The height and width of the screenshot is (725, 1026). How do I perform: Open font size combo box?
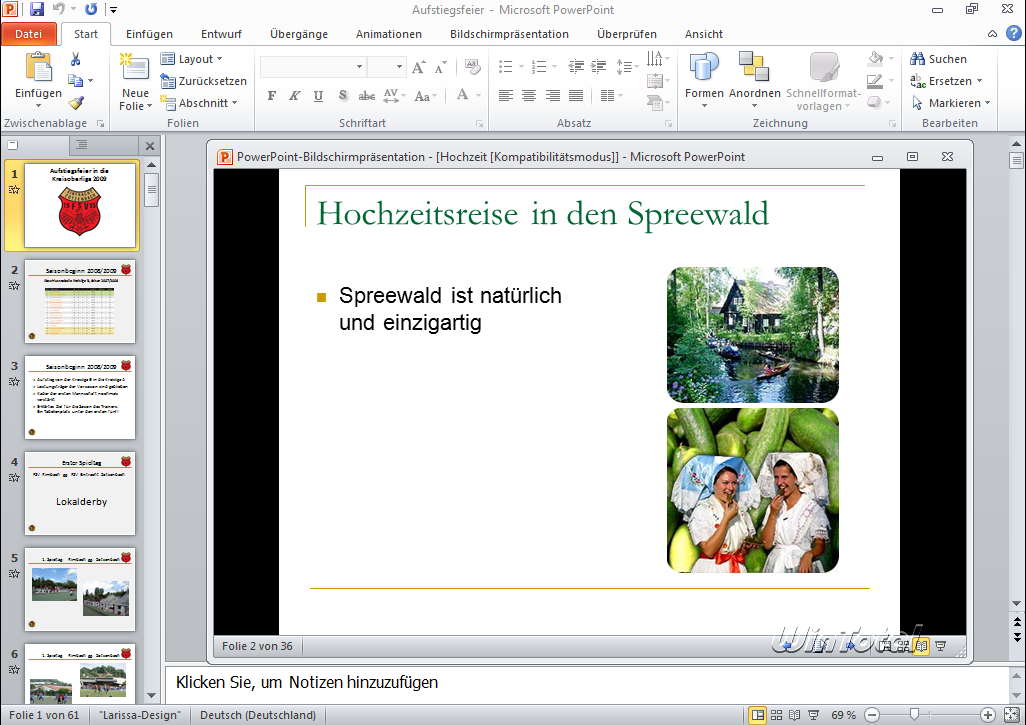[386, 67]
